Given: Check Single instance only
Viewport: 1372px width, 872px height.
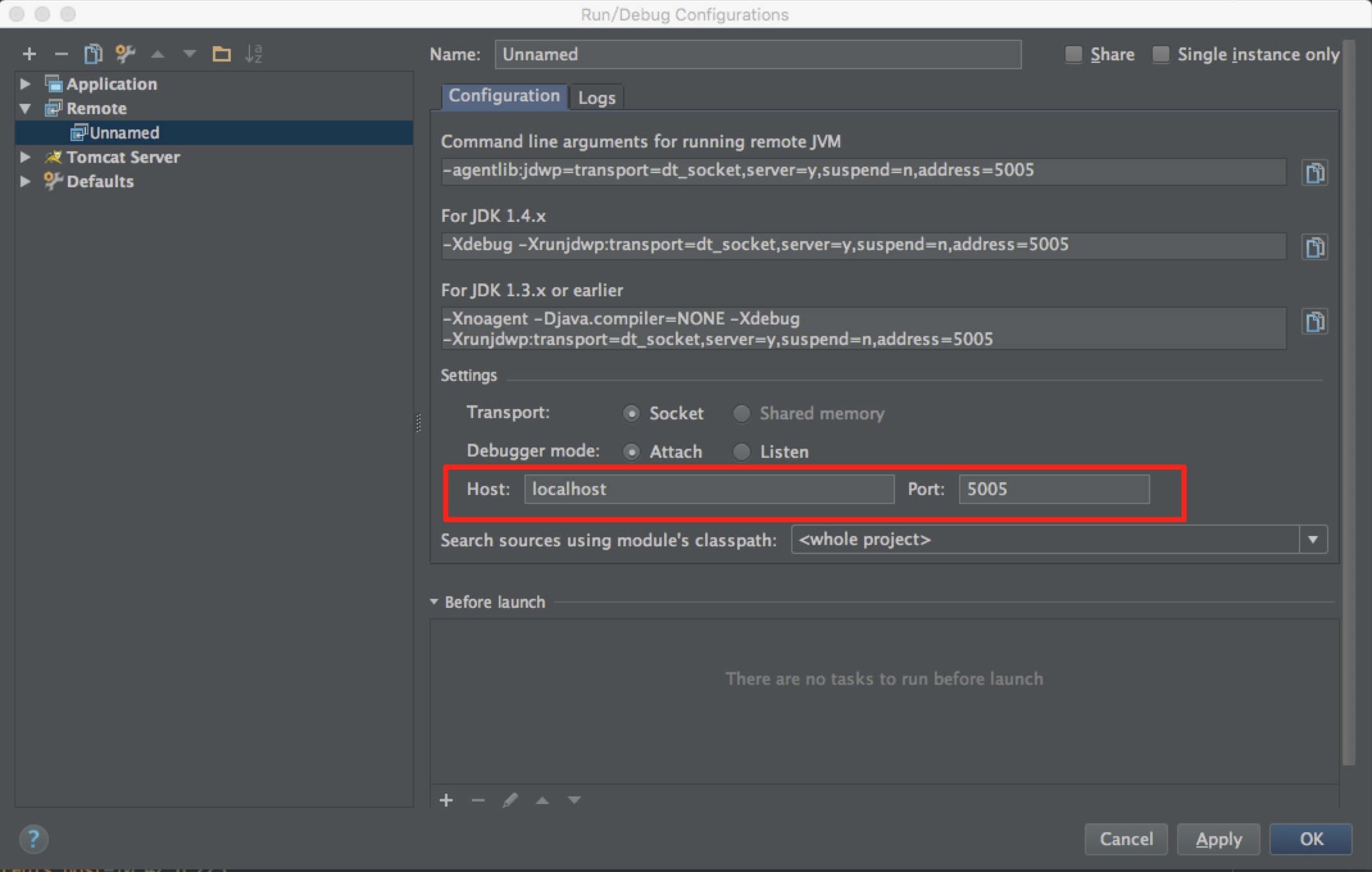Looking at the screenshot, I should coord(1160,55).
